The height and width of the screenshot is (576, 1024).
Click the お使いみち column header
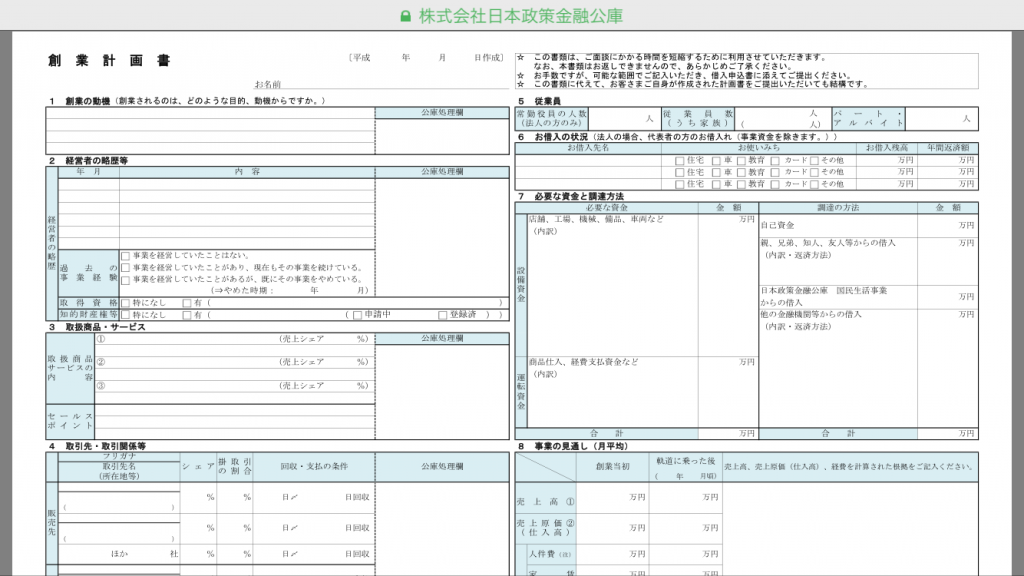[759, 148]
